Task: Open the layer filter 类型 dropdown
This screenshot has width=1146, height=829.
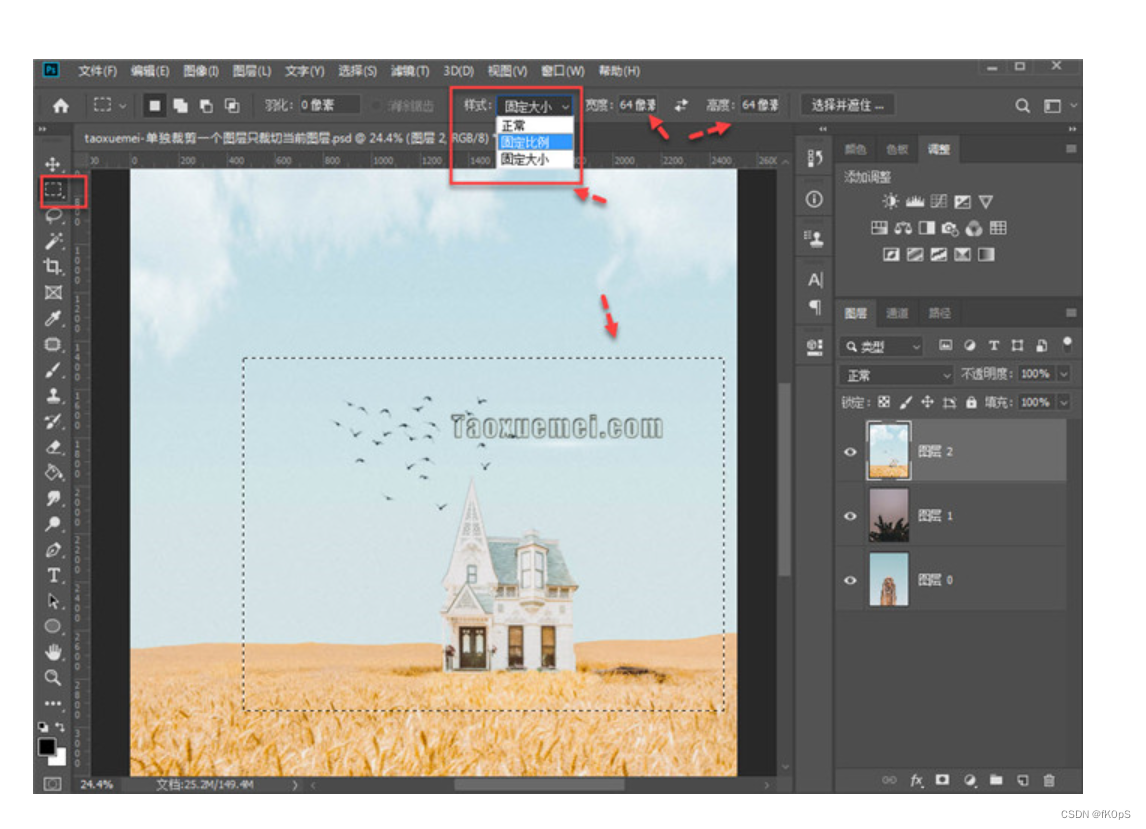Action: [x=882, y=347]
